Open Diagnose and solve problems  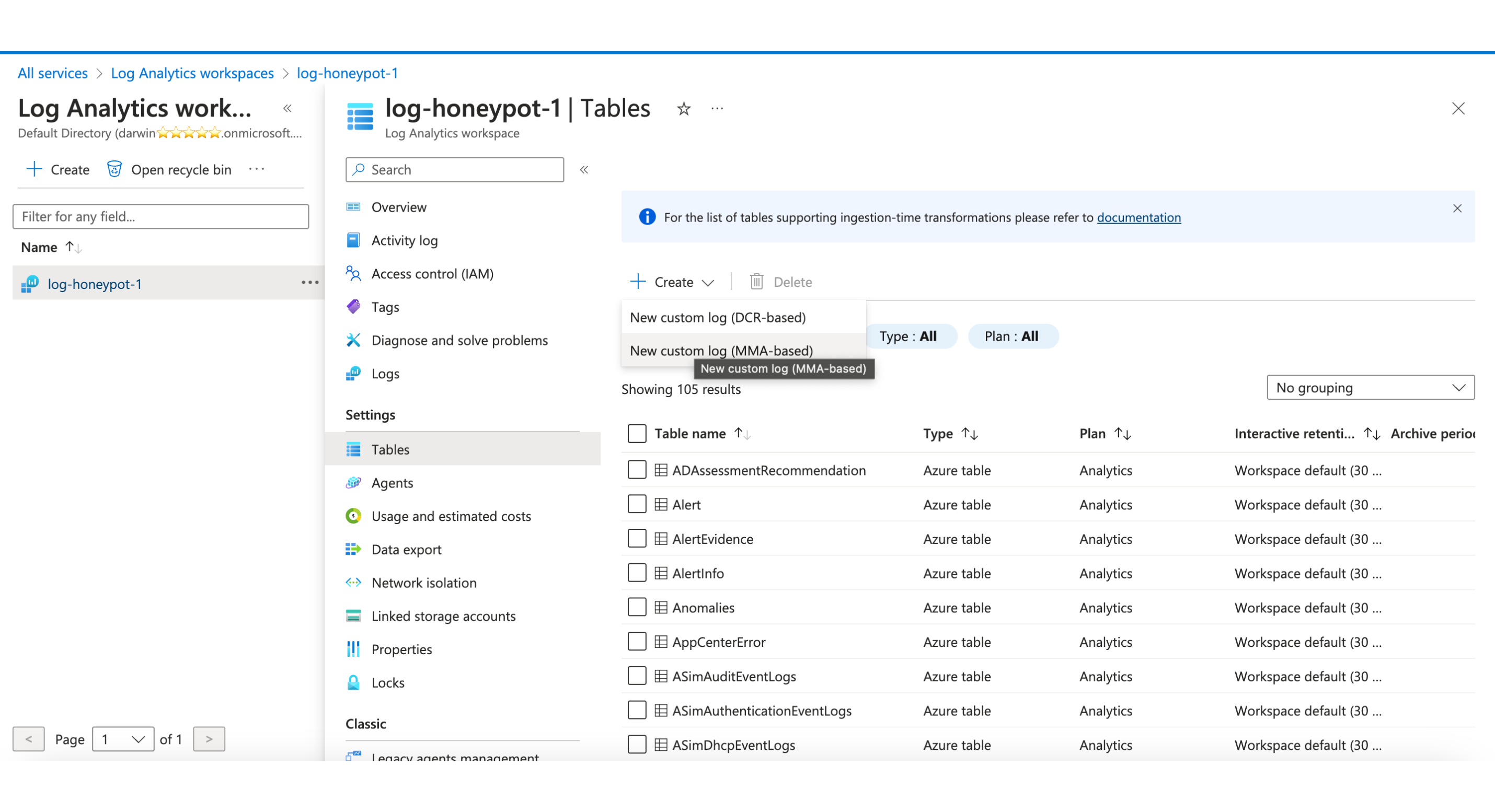click(459, 341)
